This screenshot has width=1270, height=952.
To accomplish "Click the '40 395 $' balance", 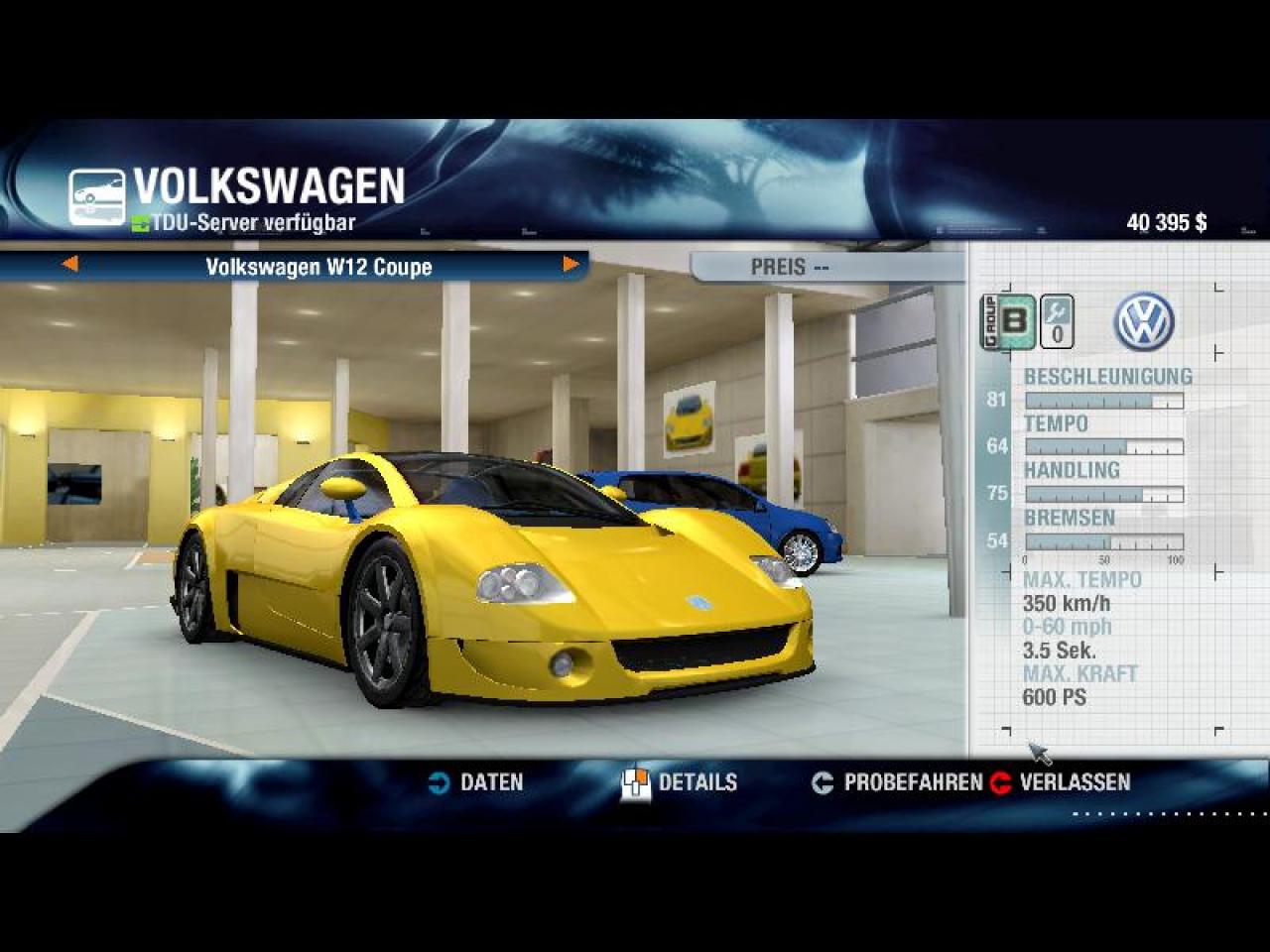I will tap(1167, 222).
